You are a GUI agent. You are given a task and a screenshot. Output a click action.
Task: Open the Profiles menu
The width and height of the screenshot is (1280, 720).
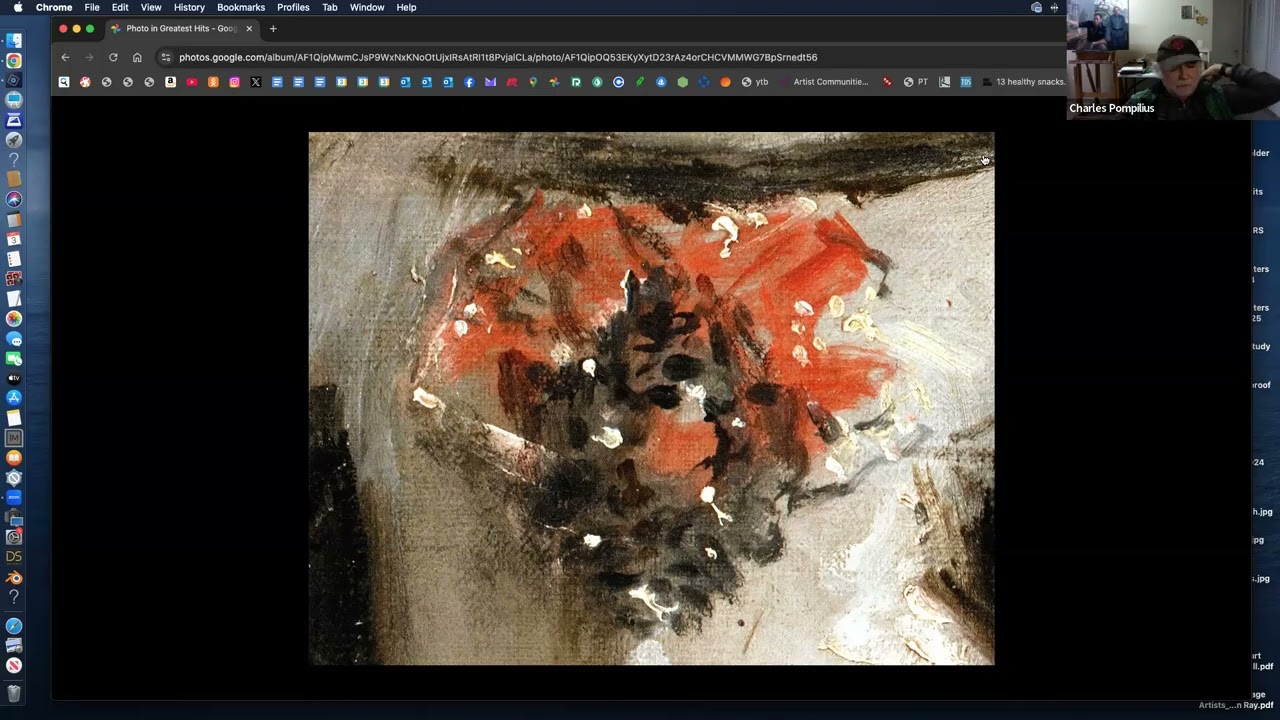click(293, 7)
